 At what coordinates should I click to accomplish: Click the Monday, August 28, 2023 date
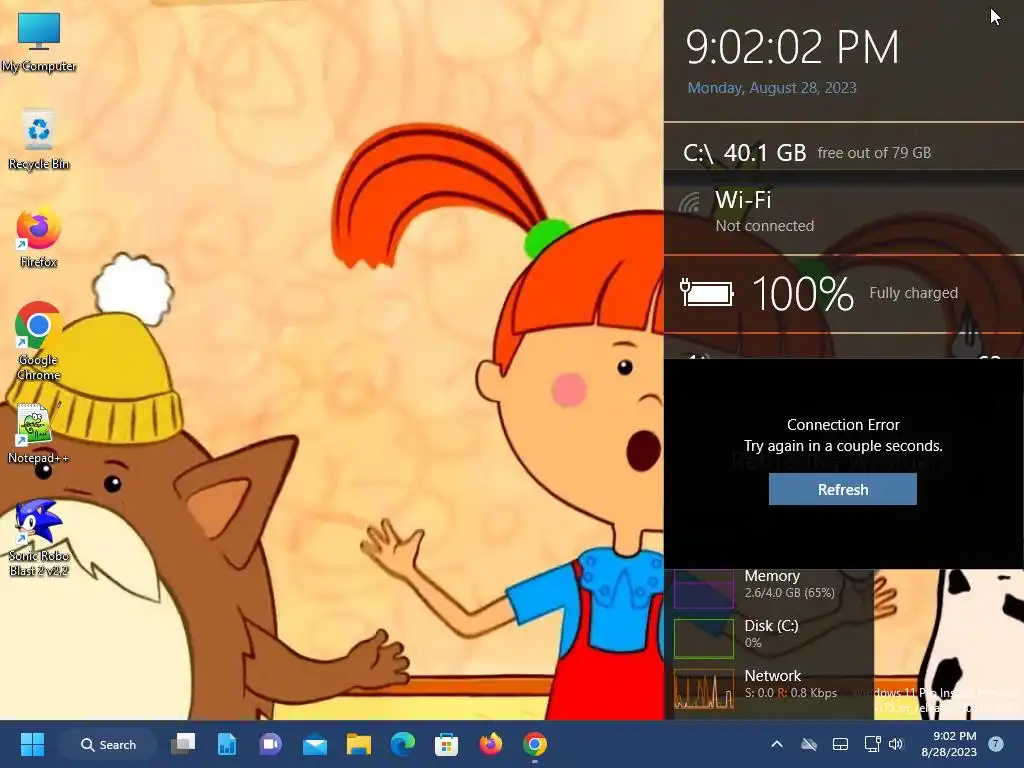[x=772, y=88]
